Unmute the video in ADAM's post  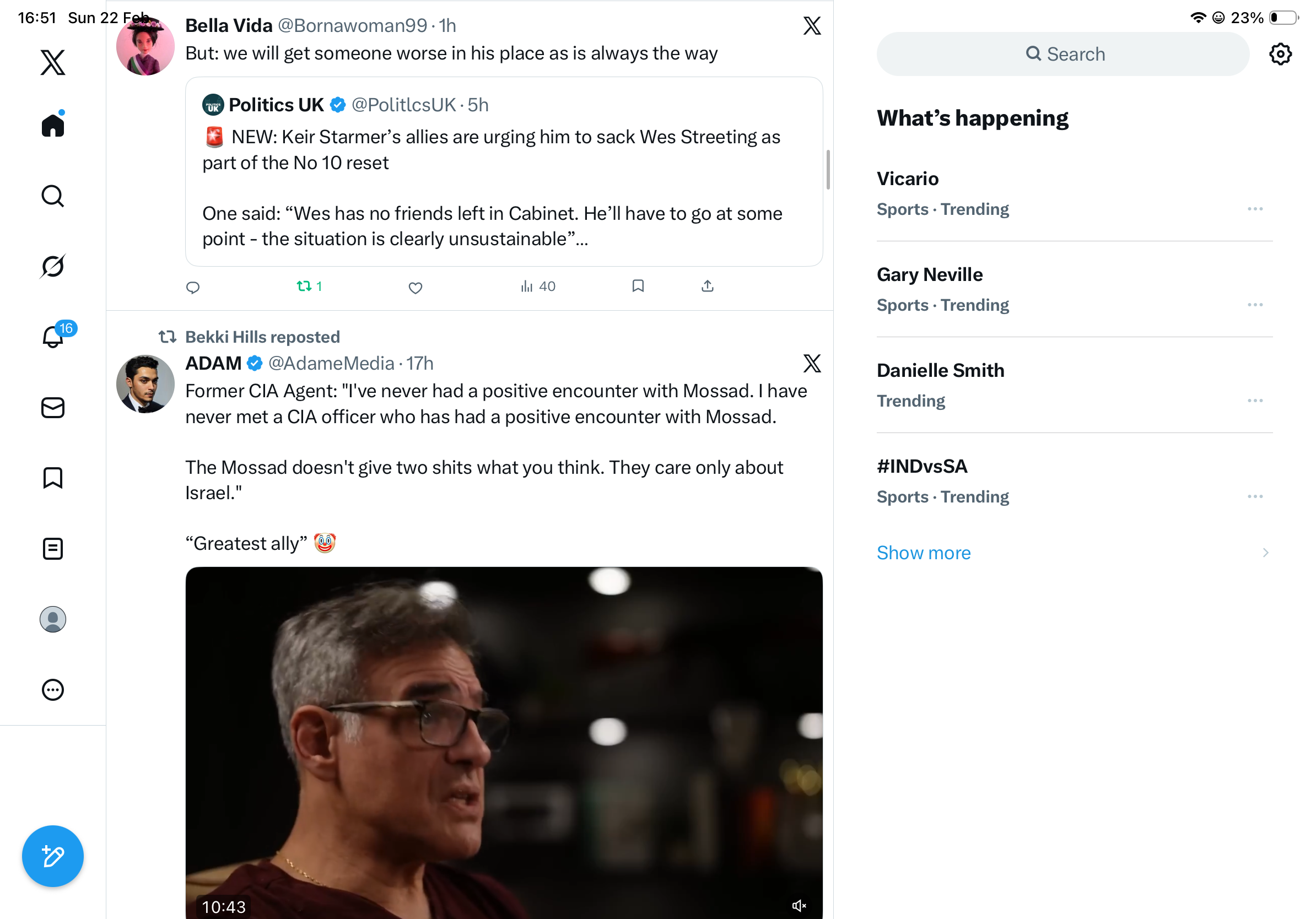coord(799,905)
